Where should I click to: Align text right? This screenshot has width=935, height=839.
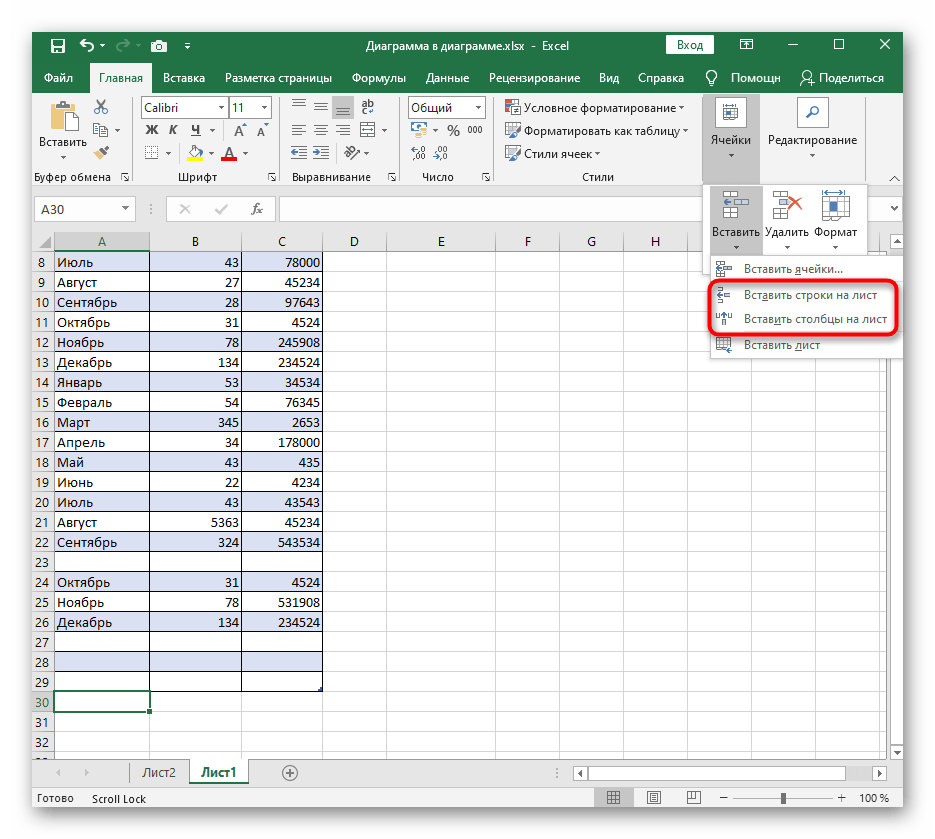[x=343, y=130]
